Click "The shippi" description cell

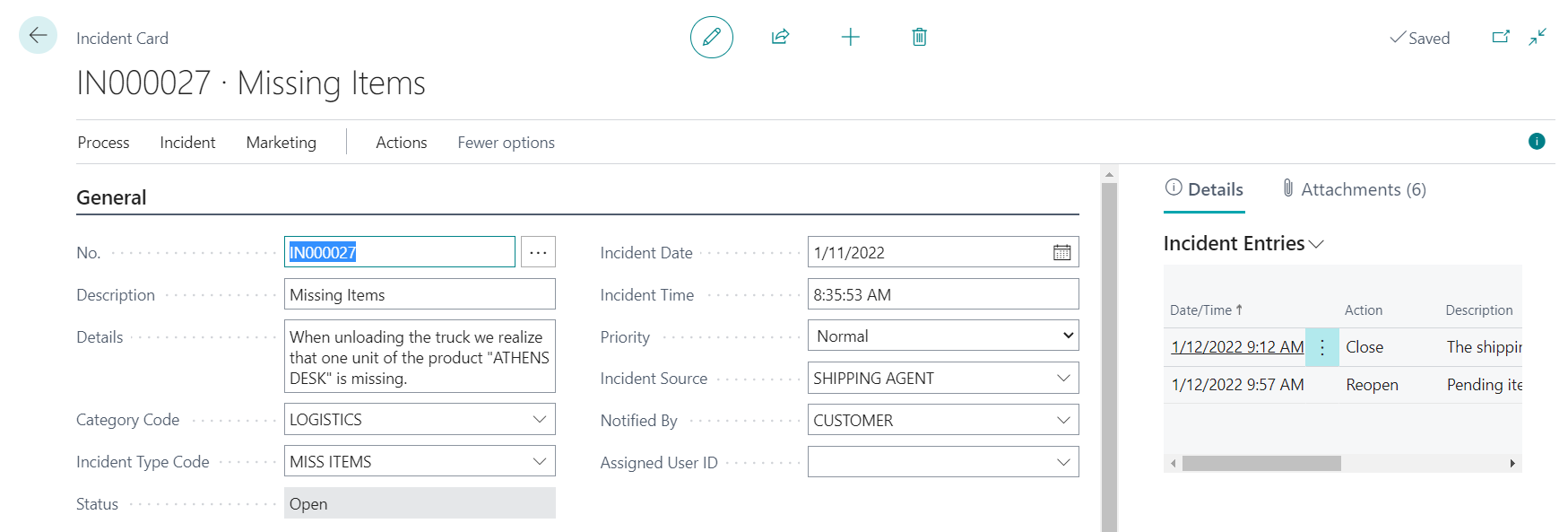(1484, 347)
